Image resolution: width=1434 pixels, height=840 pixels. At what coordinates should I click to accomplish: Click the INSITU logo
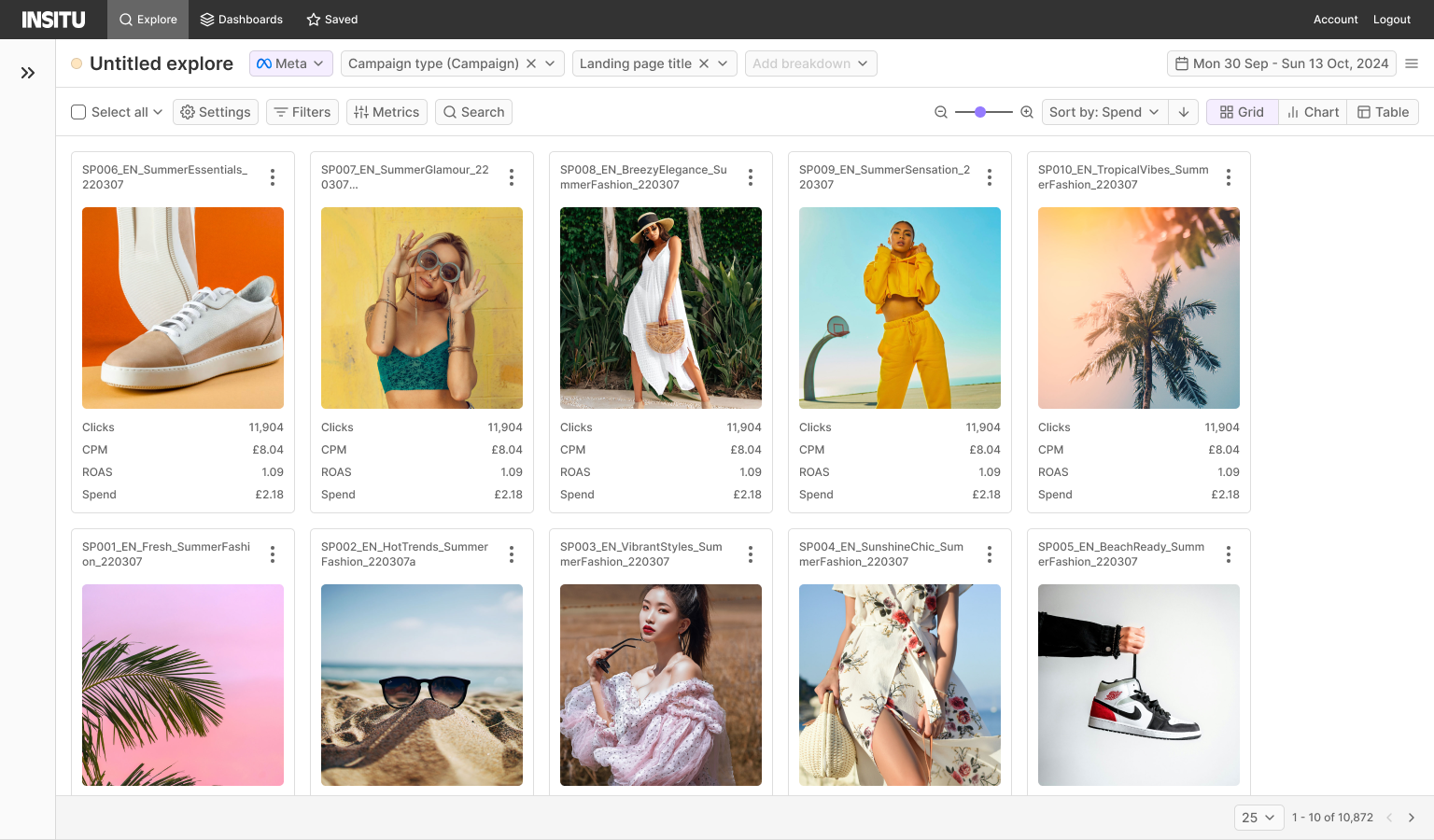53,20
